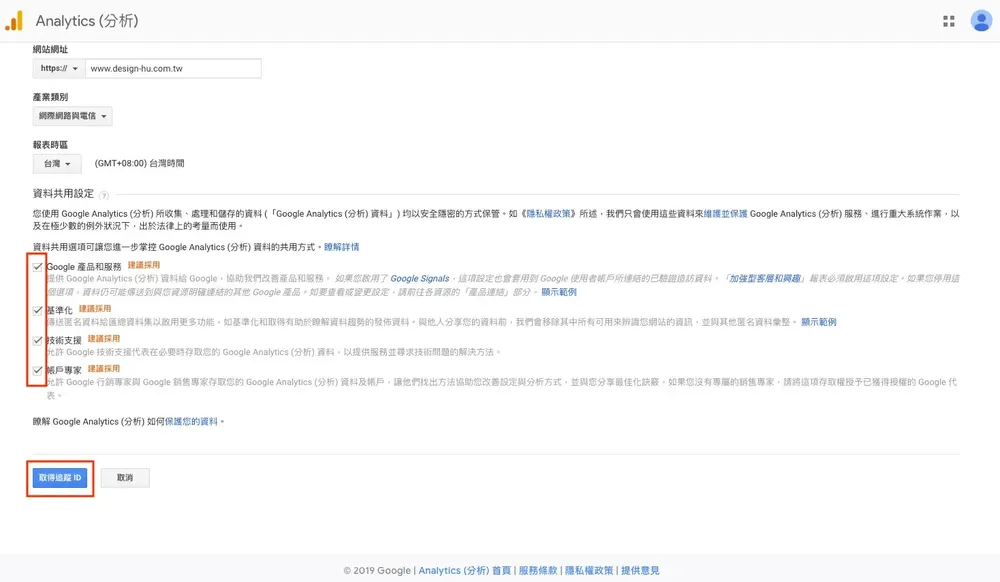Open the 台灣 time zone country dropdown

57,164
